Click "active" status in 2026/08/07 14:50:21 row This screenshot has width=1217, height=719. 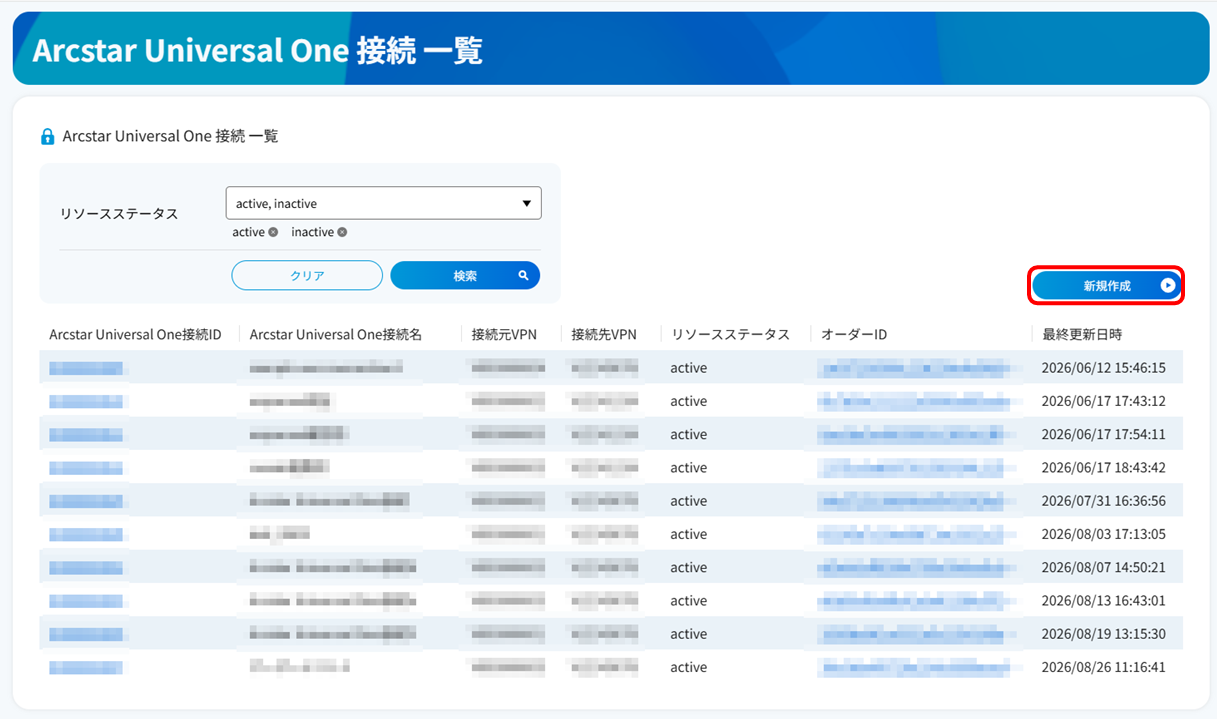pos(689,567)
